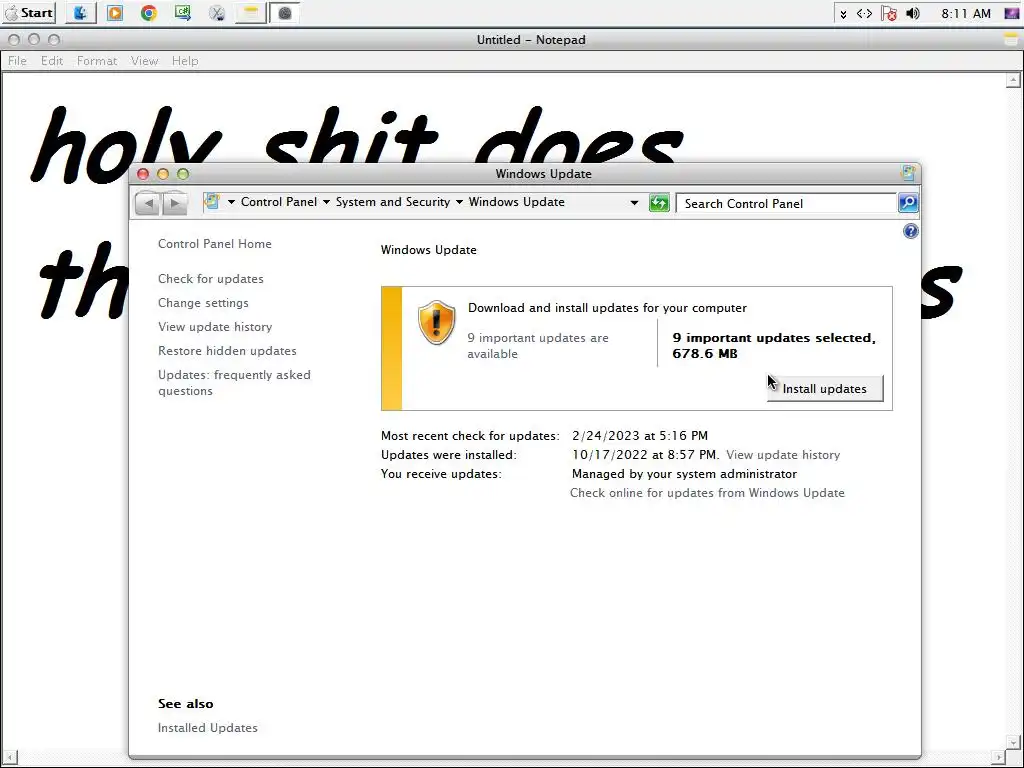
Task: Open Notepad's Help menu
Action: click(x=185, y=61)
